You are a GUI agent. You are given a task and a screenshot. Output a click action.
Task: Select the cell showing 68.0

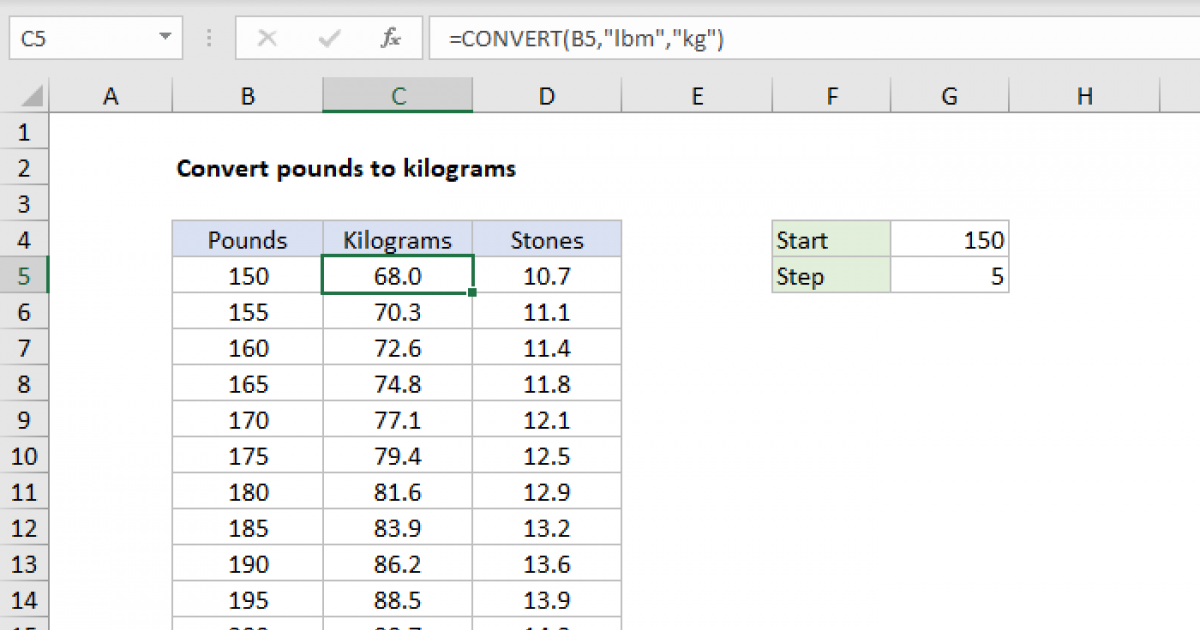397,275
